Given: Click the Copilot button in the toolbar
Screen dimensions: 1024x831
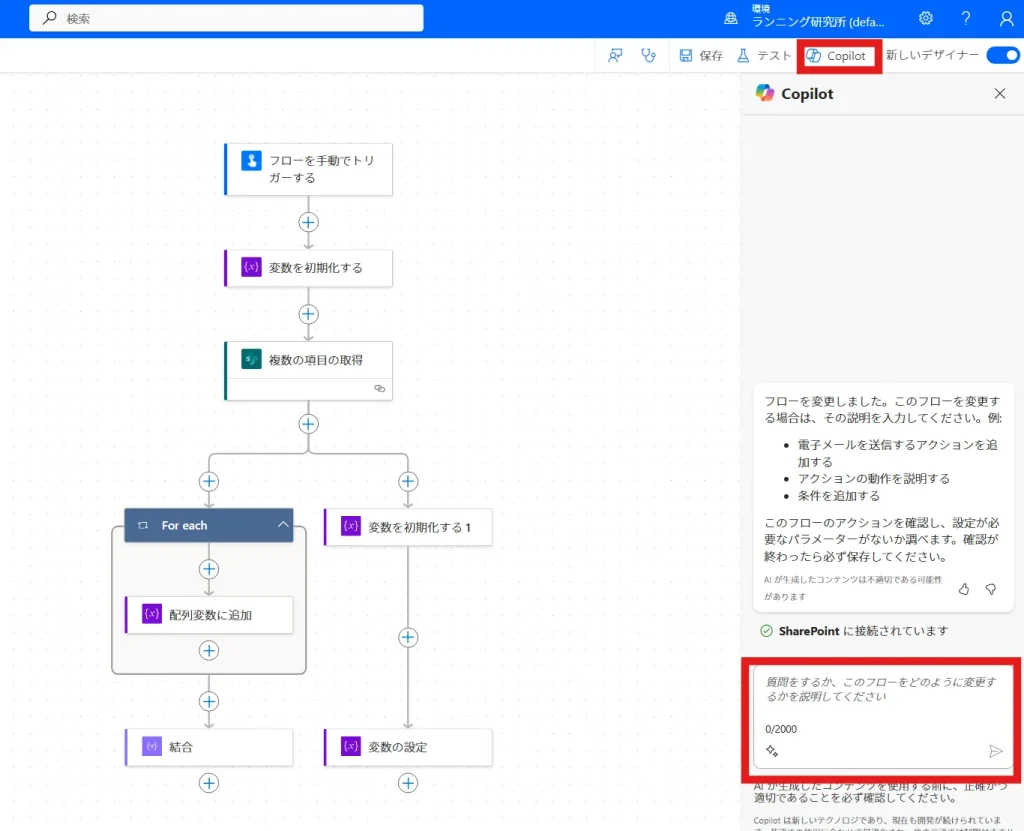Looking at the screenshot, I should 837,56.
